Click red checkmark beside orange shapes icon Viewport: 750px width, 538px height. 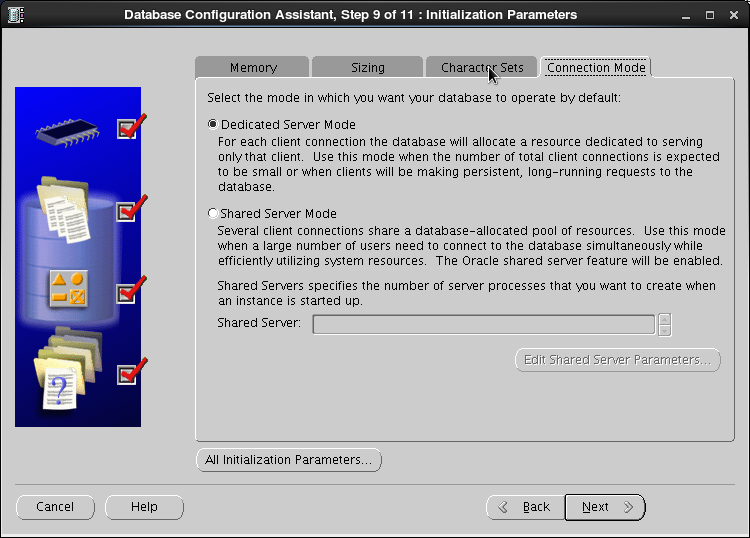131,290
